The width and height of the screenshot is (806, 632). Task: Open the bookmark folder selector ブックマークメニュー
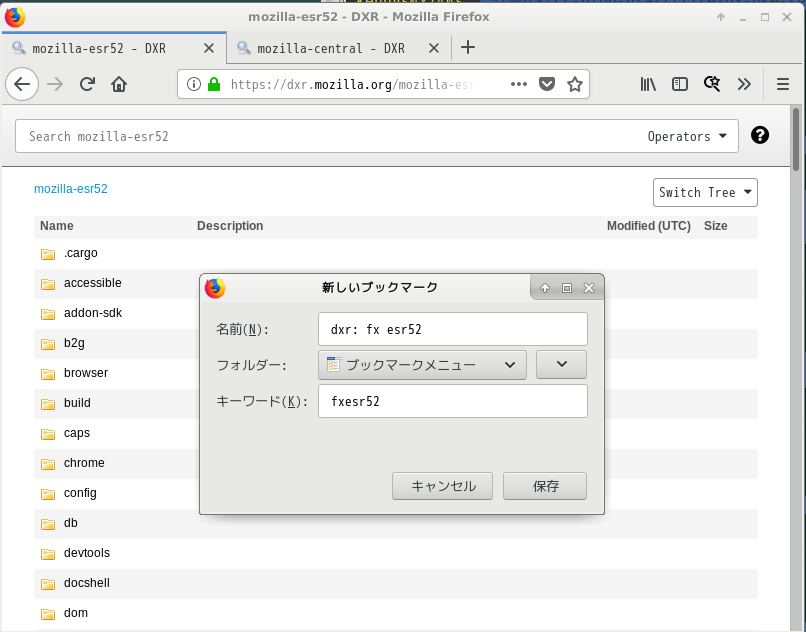click(422, 365)
